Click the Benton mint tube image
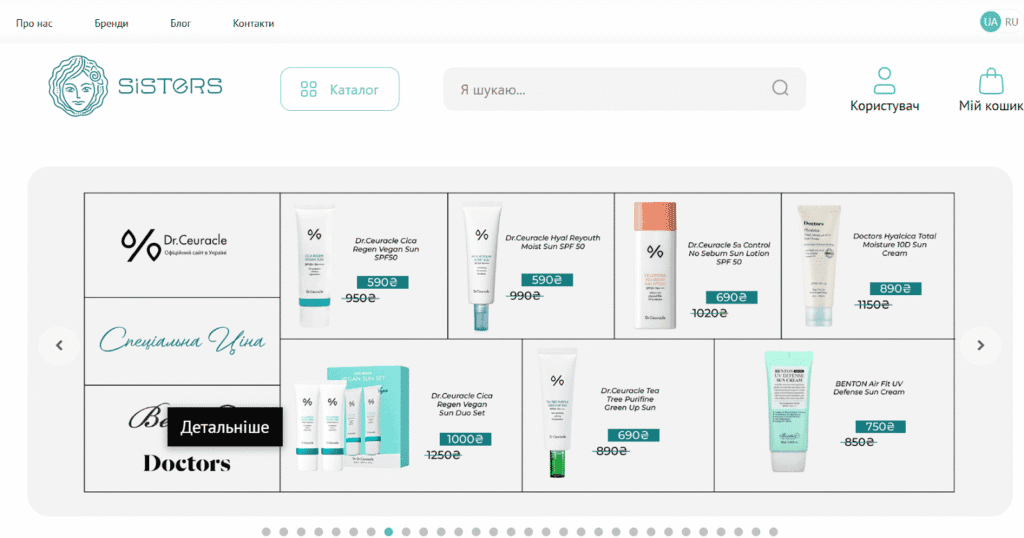The width and height of the screenshot is (1024, 538). pyautogui.click(x=789, y=411)
